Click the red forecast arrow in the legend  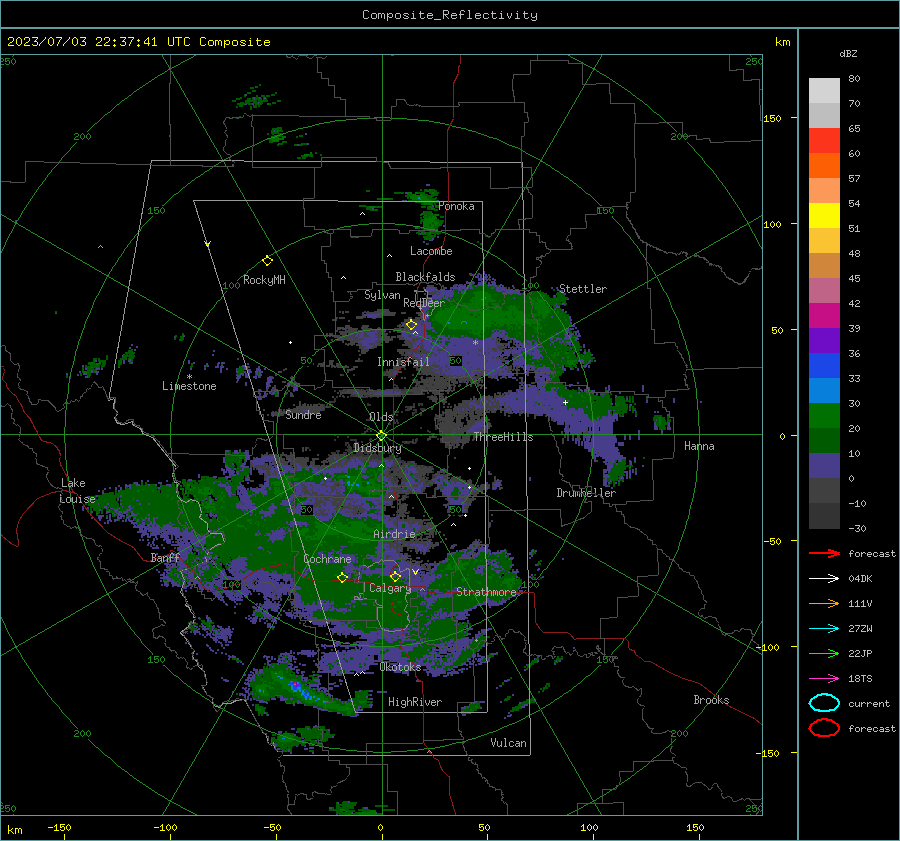824,553
